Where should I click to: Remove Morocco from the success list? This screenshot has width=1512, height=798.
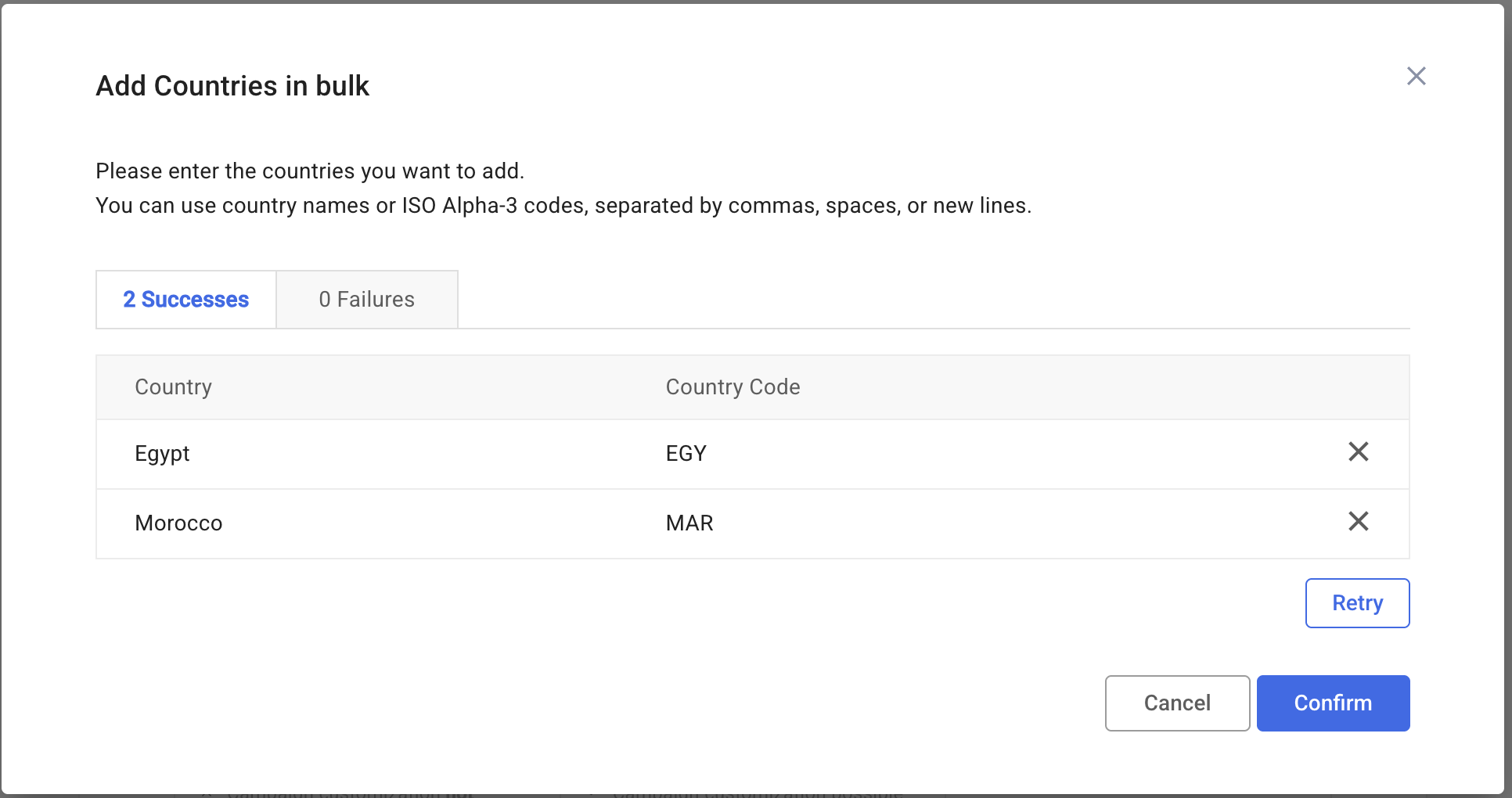(x=1358, y=521)
